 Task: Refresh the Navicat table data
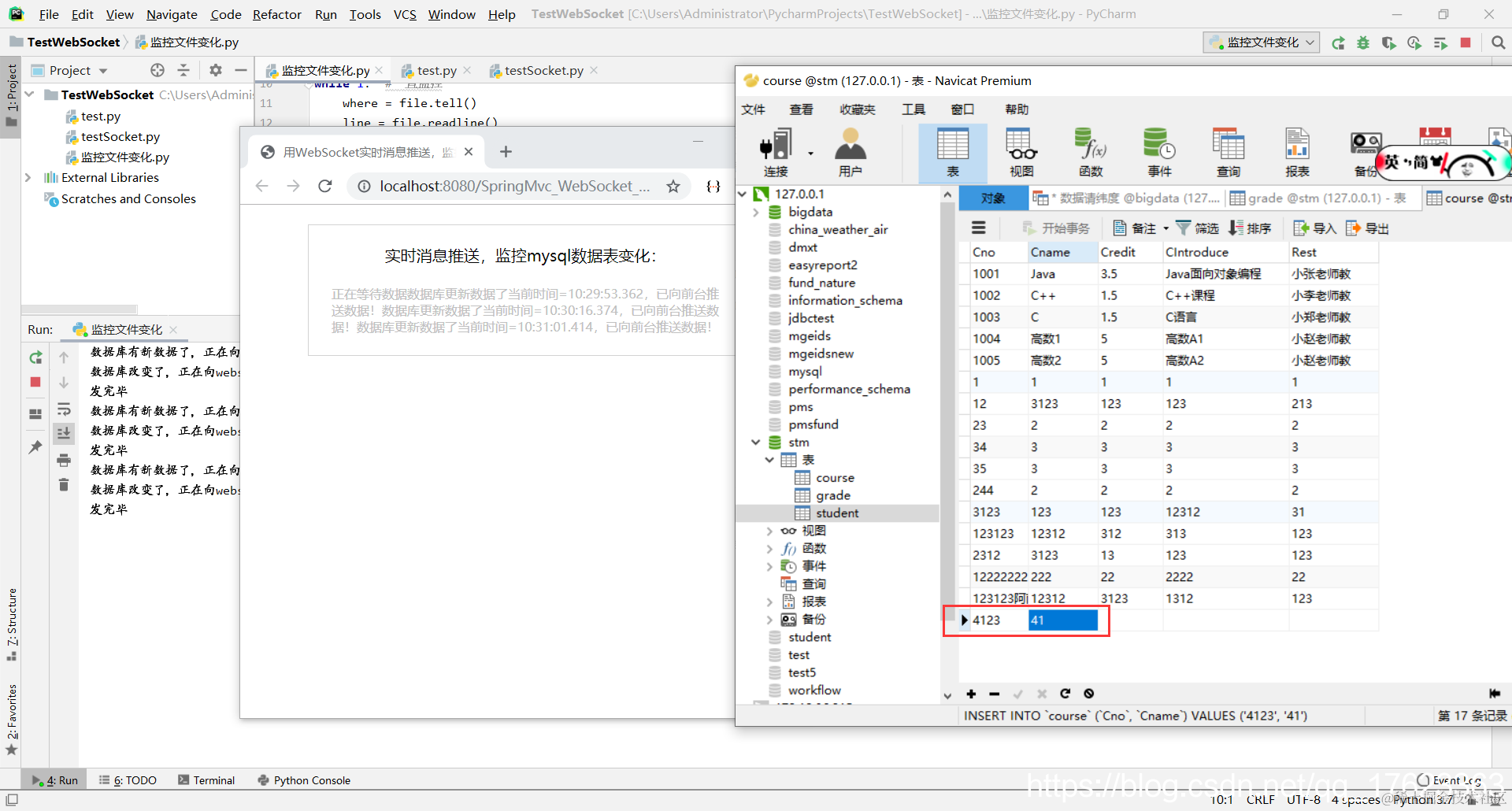(1065, 694)
